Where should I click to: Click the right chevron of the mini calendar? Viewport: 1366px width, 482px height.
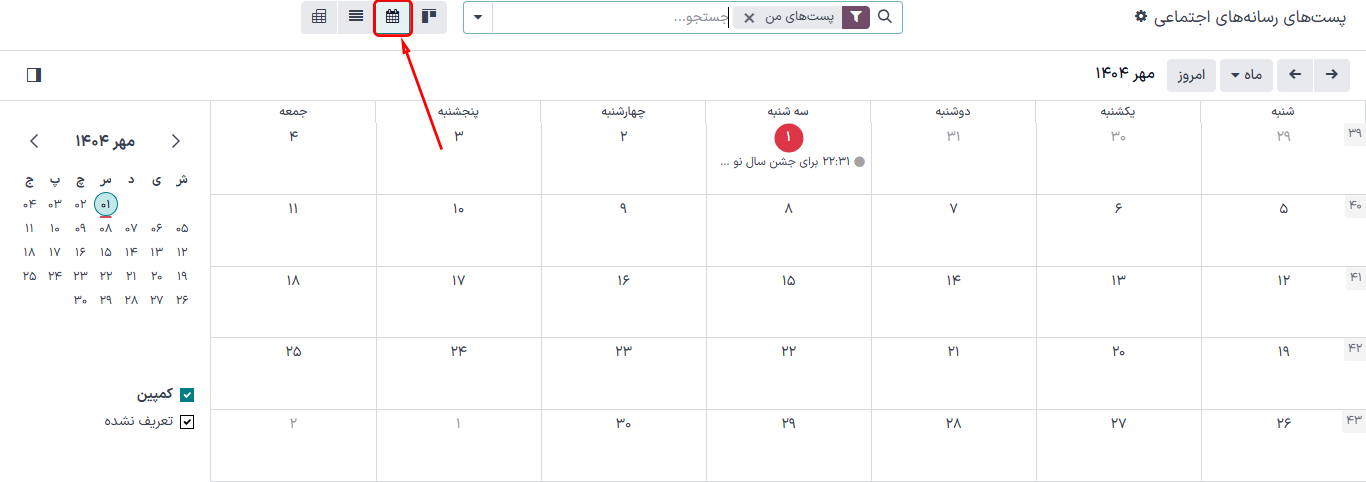176,141
